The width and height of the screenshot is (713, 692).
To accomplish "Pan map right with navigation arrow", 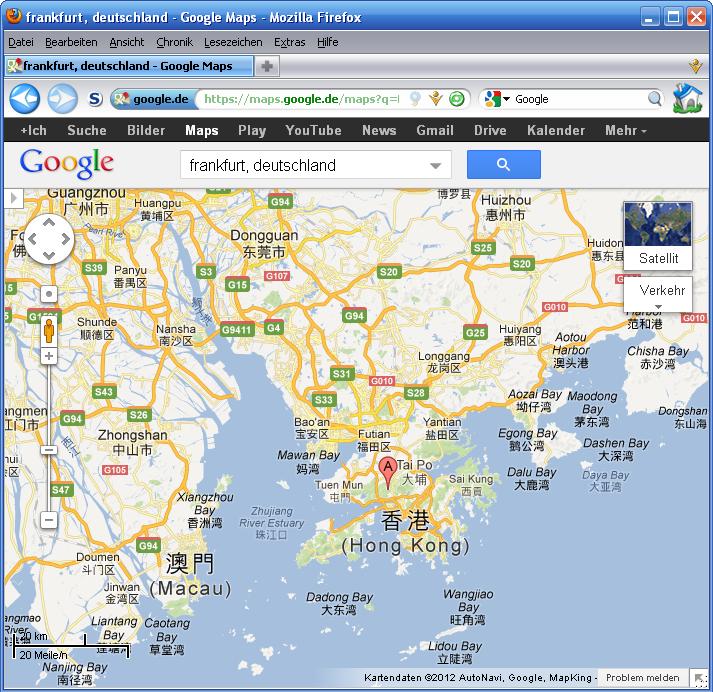I will (x=66, y=239).
